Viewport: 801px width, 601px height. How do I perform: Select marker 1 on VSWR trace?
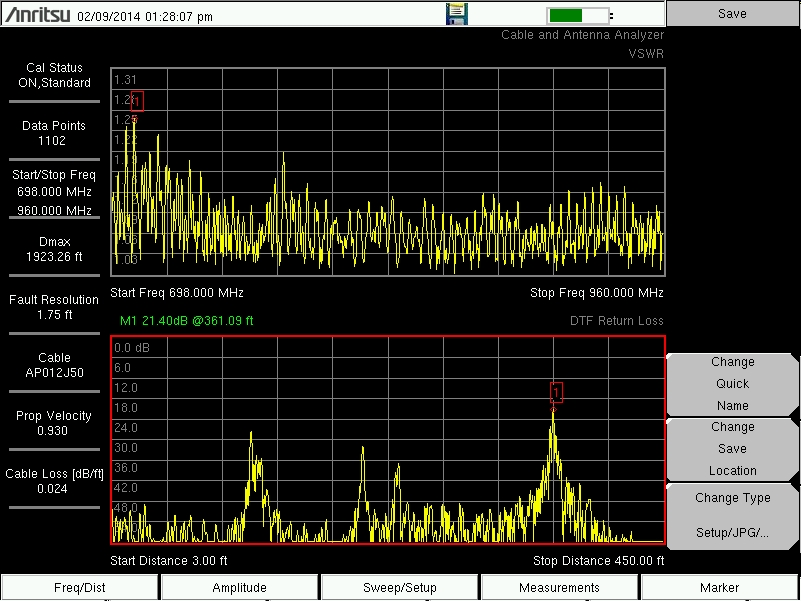(137, 101)
